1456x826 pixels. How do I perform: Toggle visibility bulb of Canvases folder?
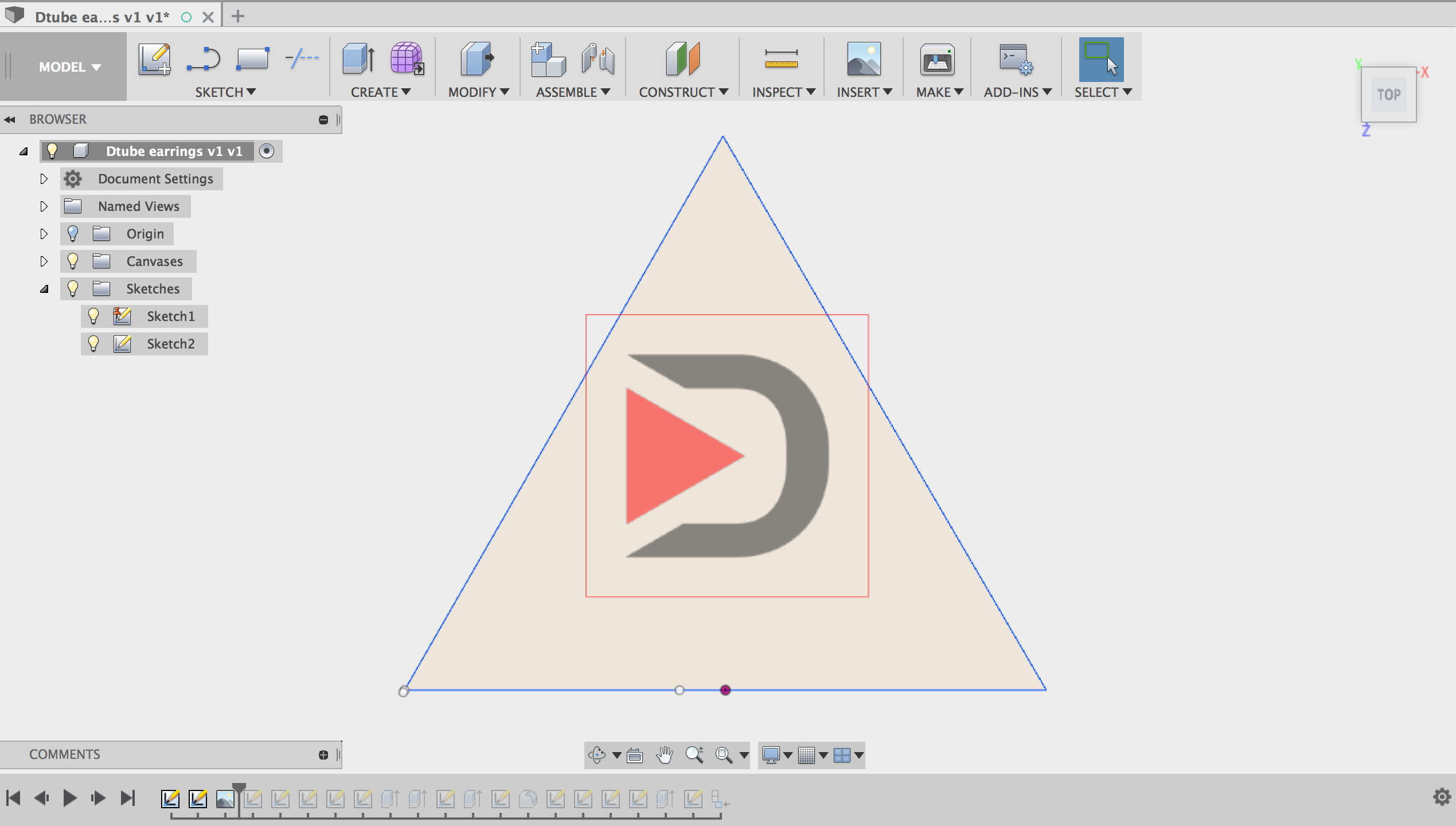tap(73, 261)
